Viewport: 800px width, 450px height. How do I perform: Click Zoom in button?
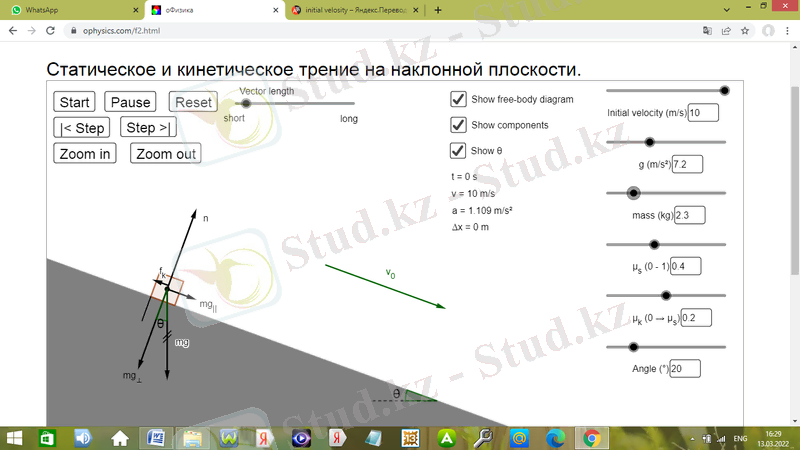pyautogui.click(x=85, y=154)
